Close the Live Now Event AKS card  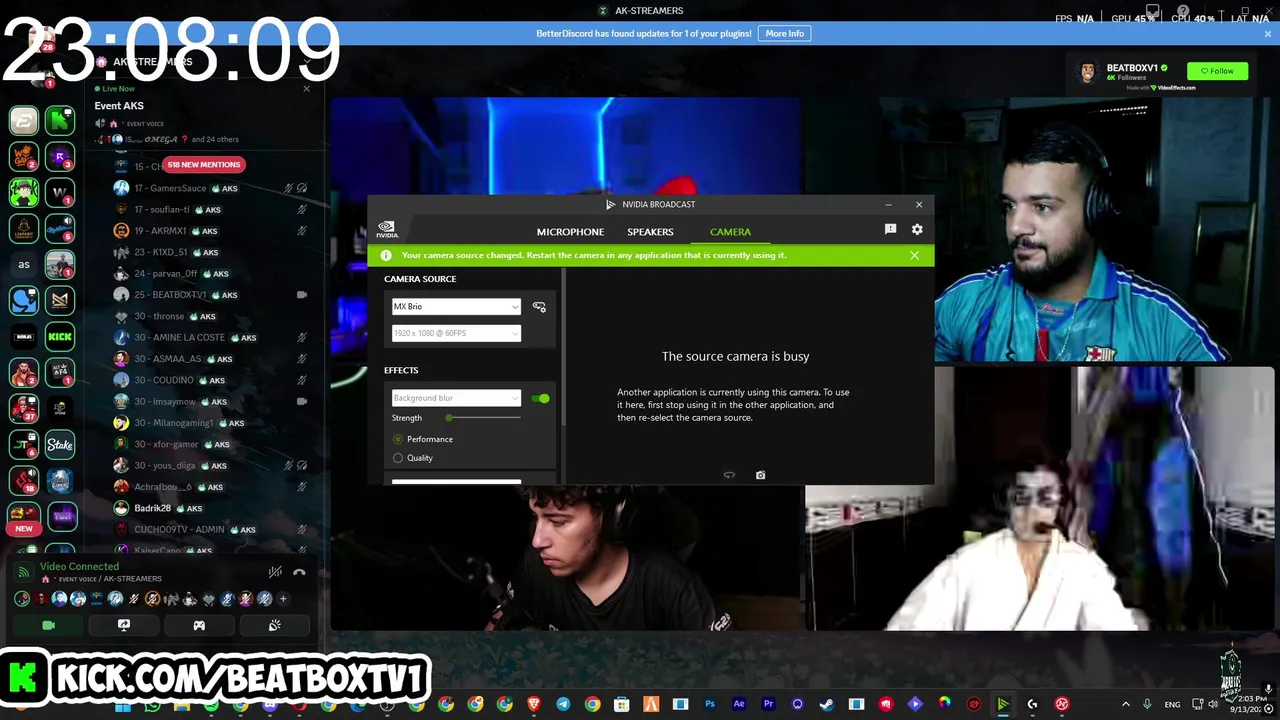306,89
